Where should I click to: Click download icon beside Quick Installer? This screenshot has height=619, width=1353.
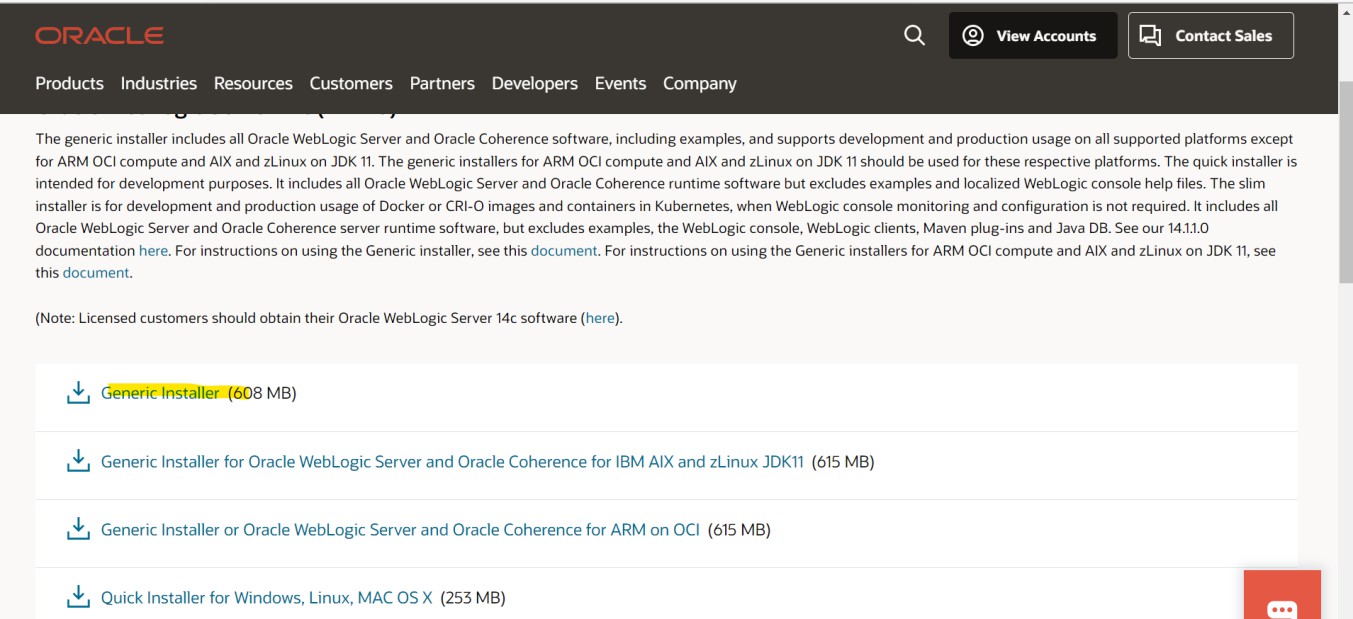pos(78,598)
